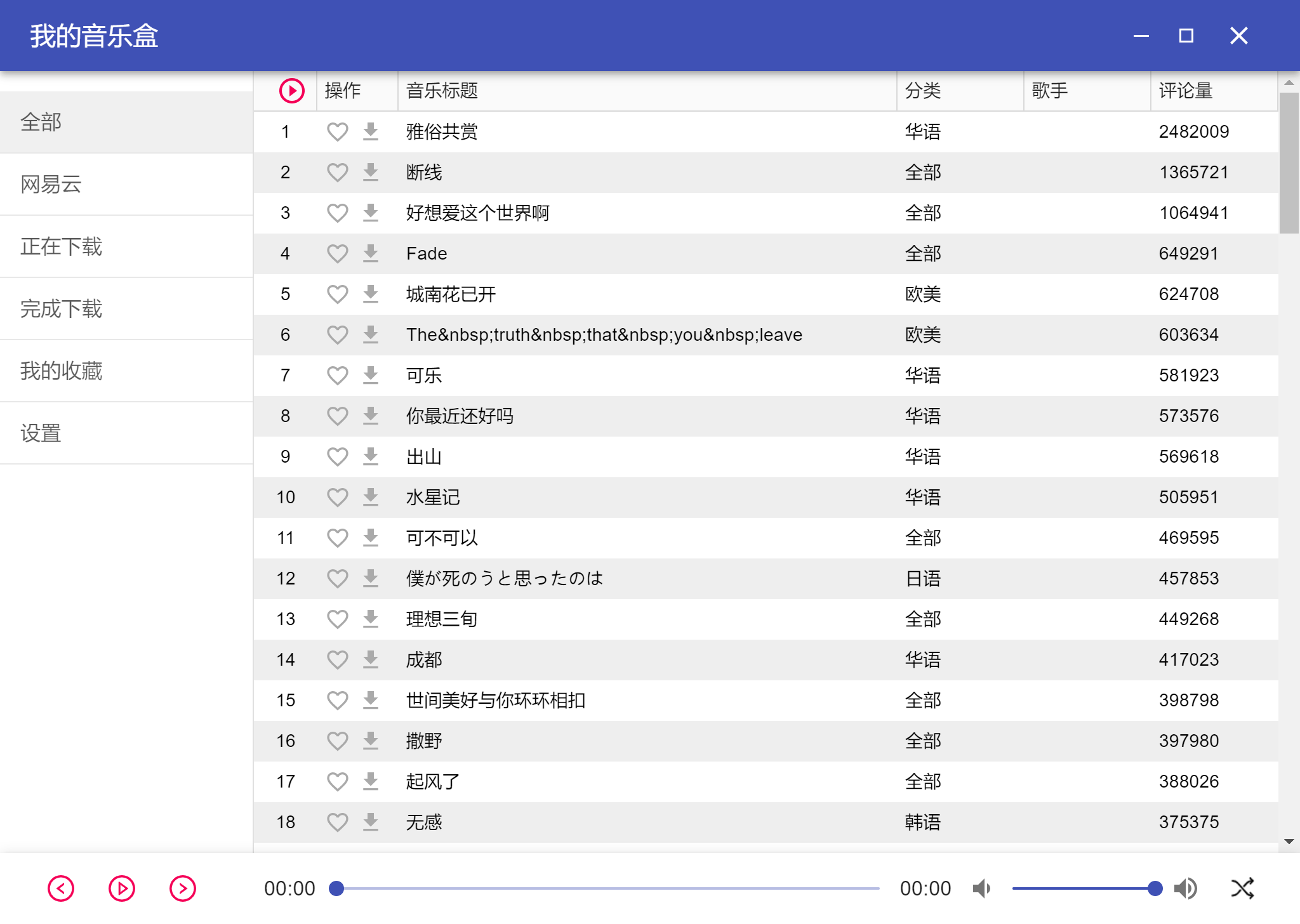The image size is (1300, 924).
Task: Click scrollbar up arrow
Action: point(1289,82)
